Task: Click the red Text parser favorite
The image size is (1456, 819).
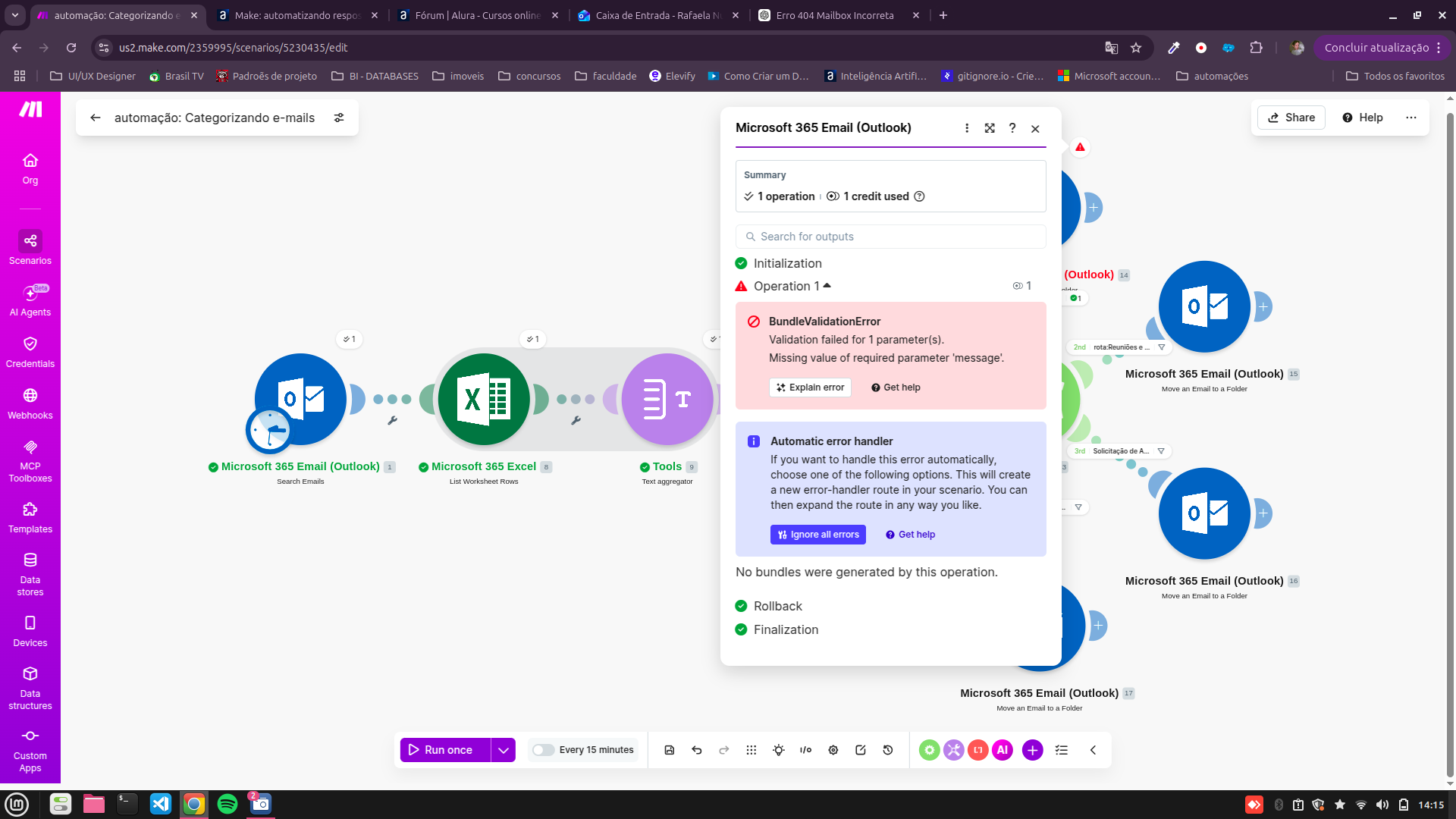Action: point(978,750)
